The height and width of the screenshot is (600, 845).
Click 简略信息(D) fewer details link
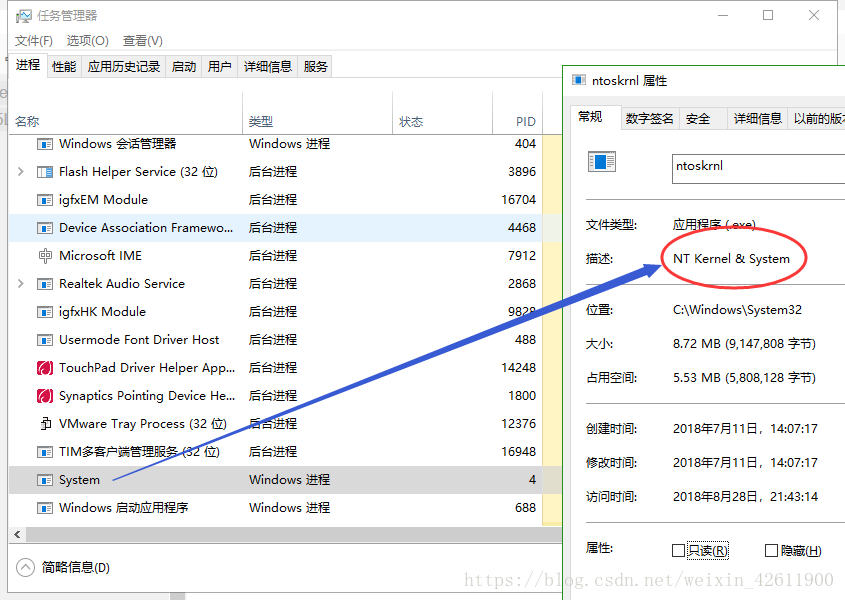click(75, 568)
